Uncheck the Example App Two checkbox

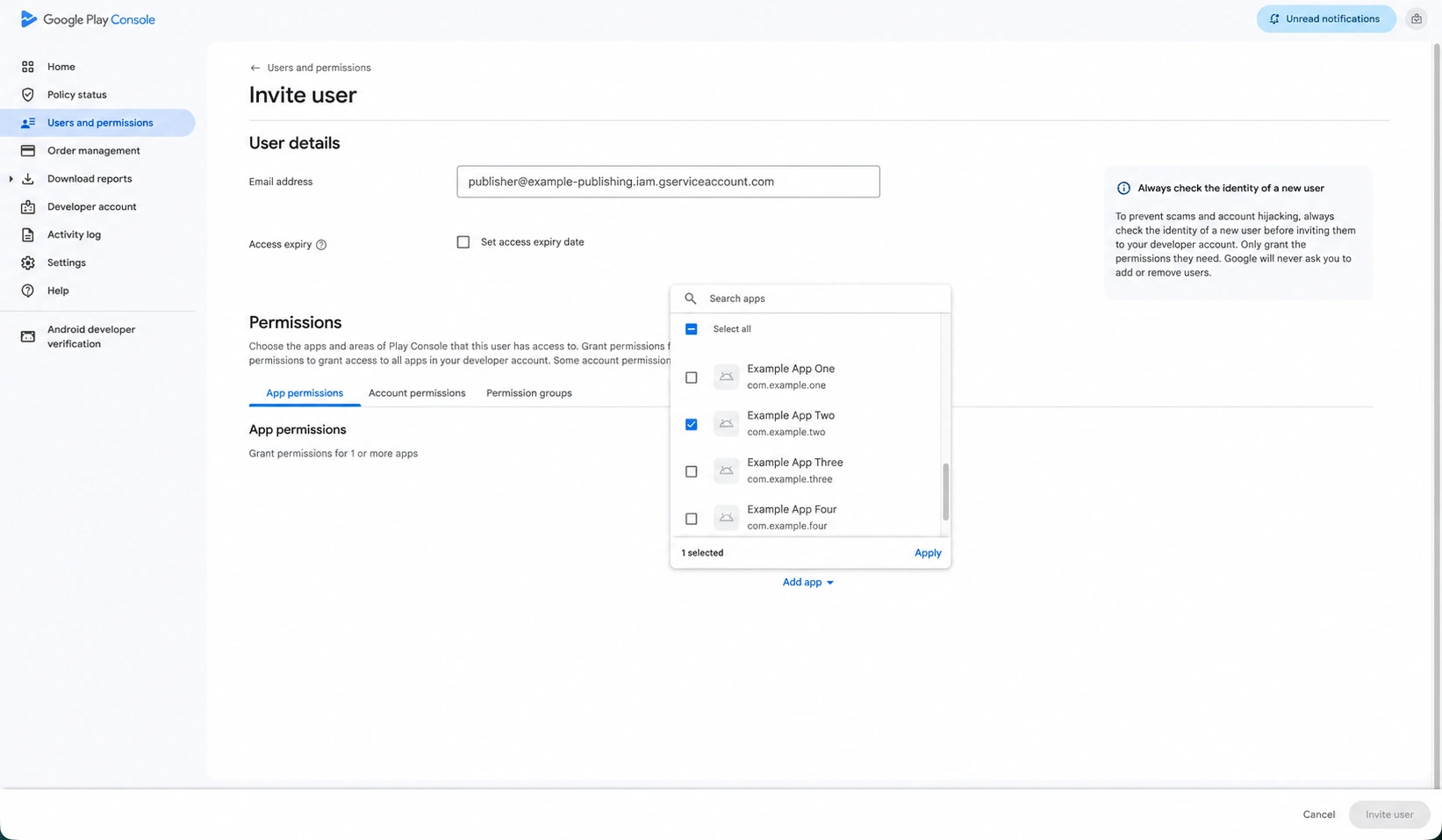[692, 424]
